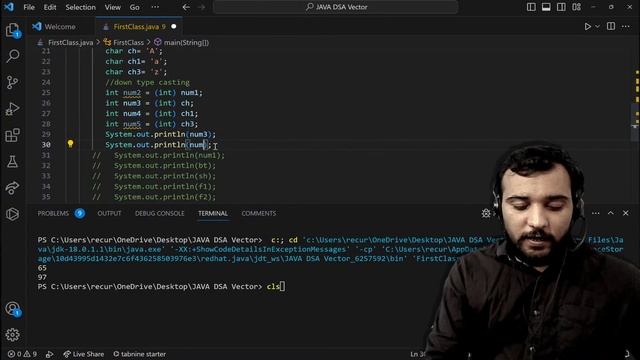The height and width of the screenshot is (360, 640).
Task: Toggle the primary side bar layout
Action: [x=531, y=7]
